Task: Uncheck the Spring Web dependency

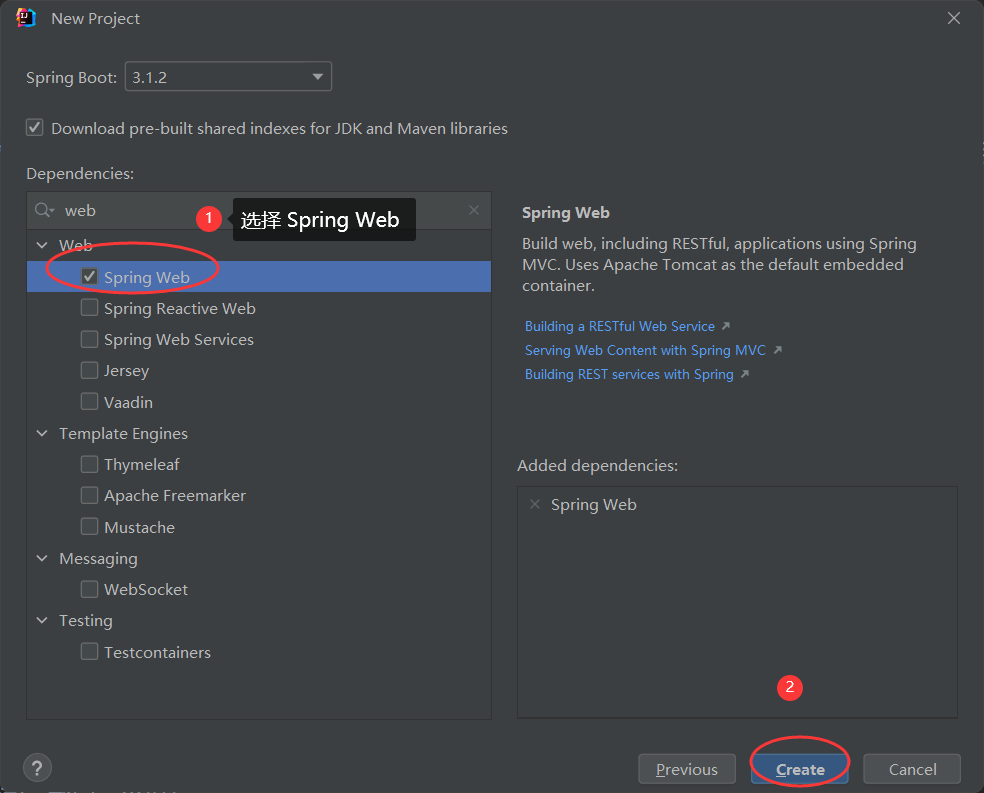Action: (x=90, y=277)
